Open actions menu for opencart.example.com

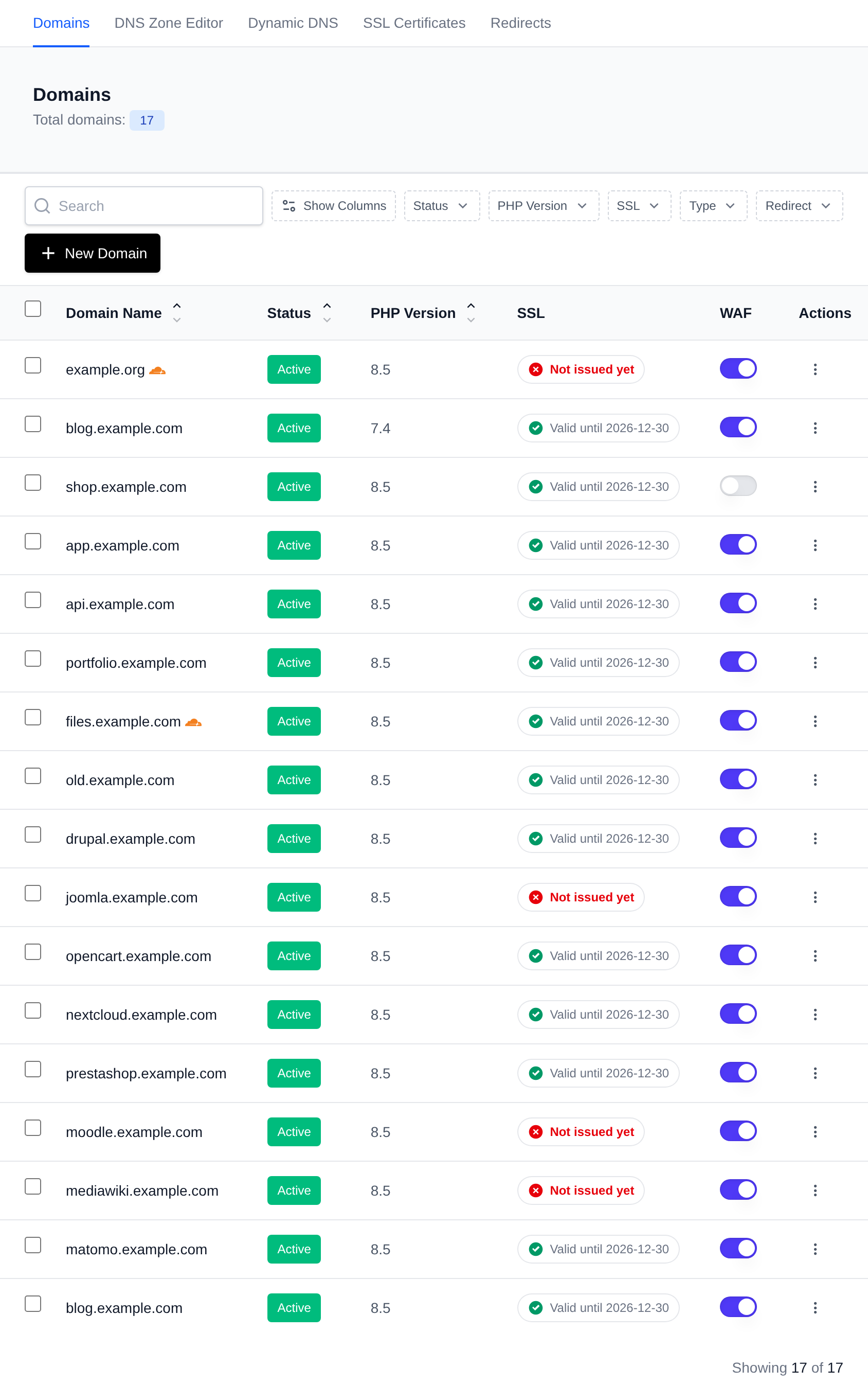click(815, 955)
